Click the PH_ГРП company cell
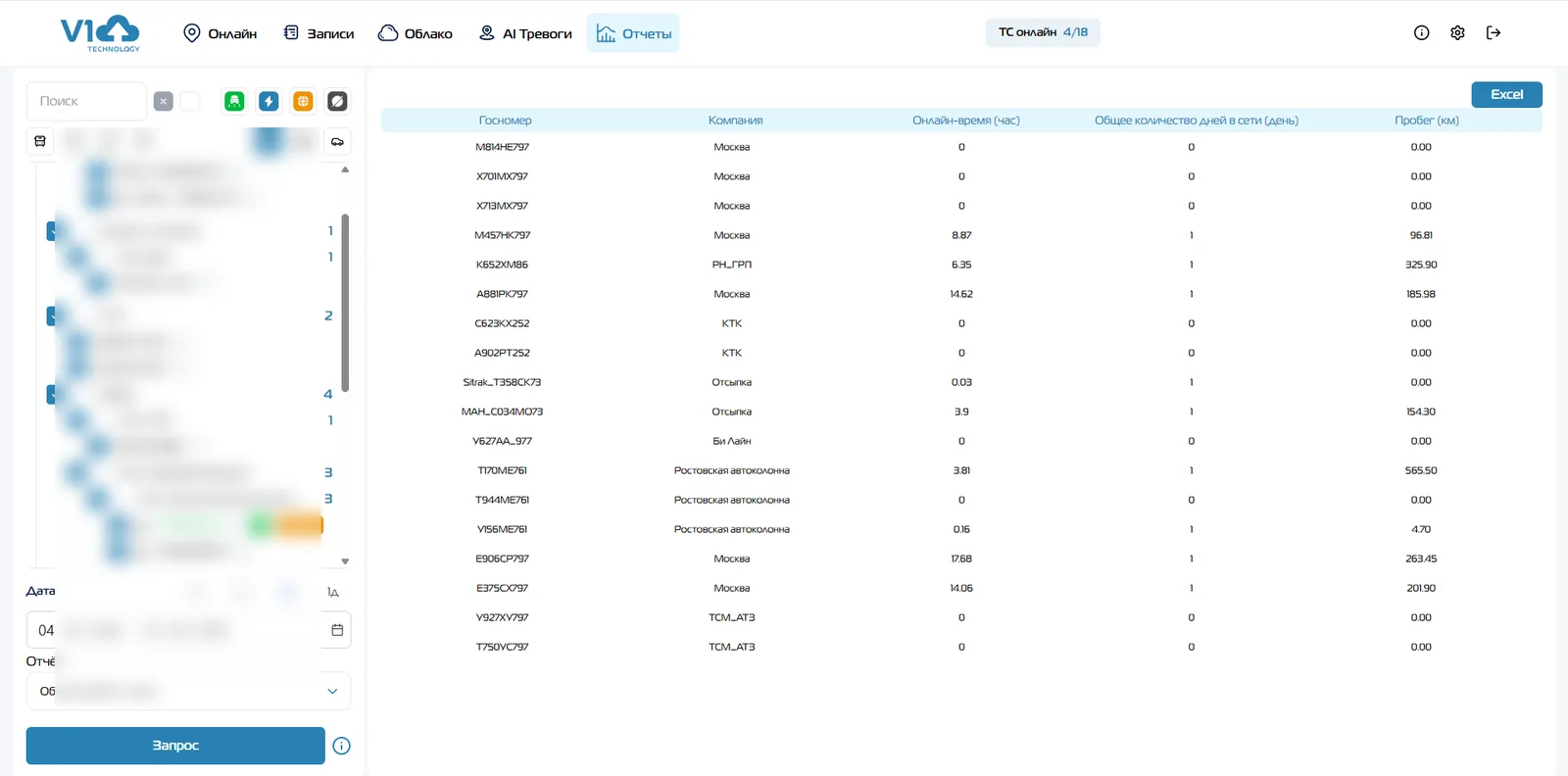This screenshot has height=776, width=1568. point(732,265)
